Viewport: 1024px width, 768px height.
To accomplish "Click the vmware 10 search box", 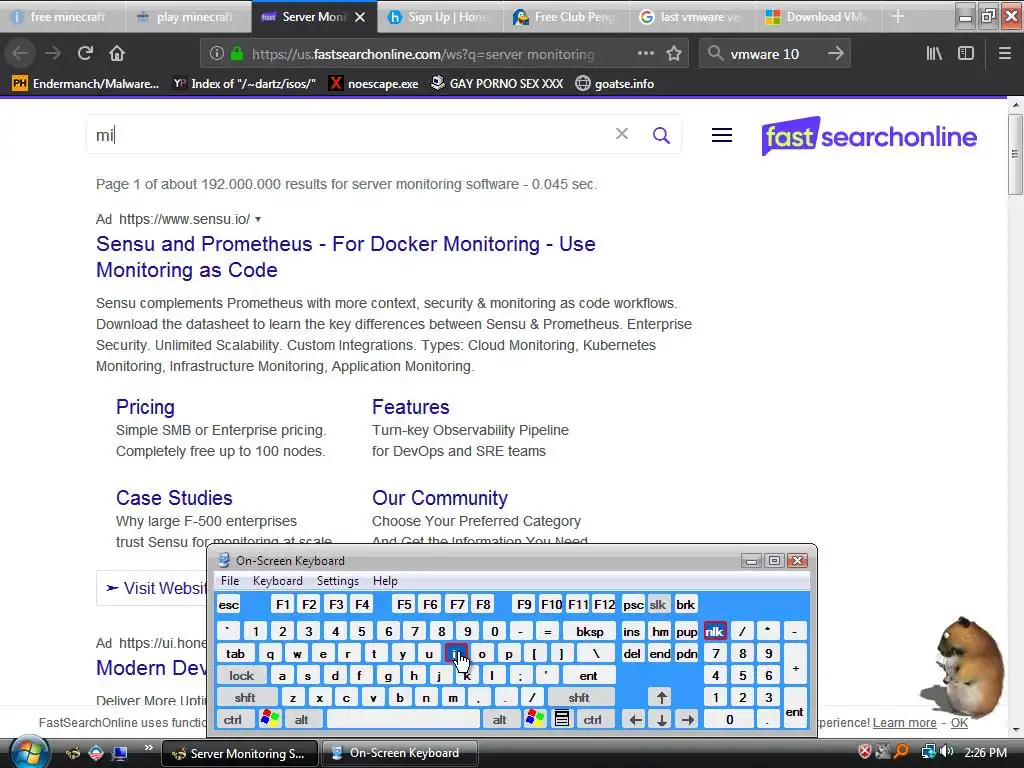I will click(775, 54).
